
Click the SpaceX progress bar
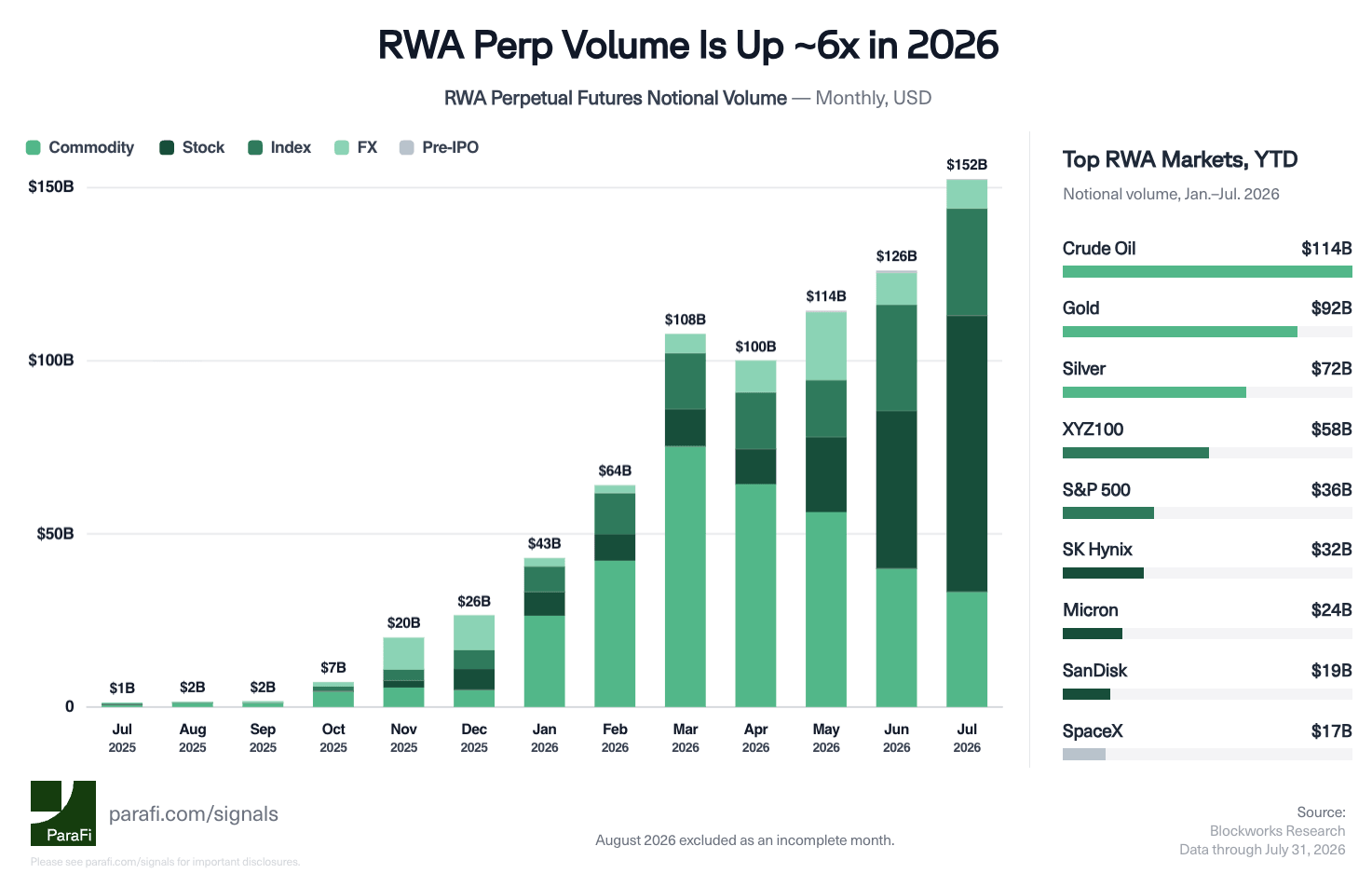1207,755
